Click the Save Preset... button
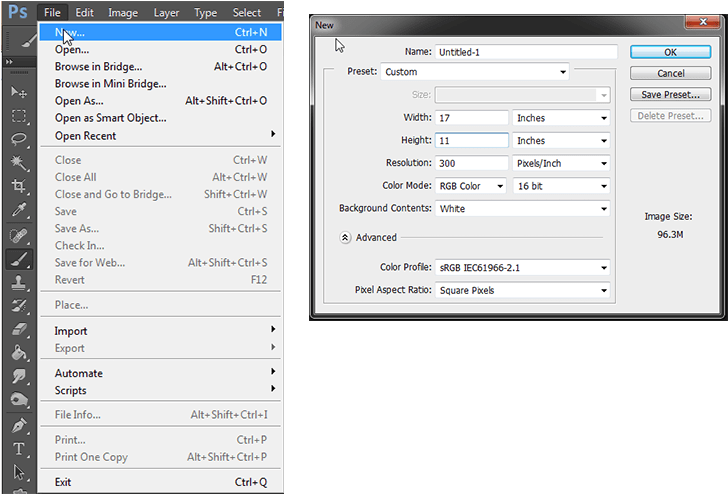 pos(670,95)
